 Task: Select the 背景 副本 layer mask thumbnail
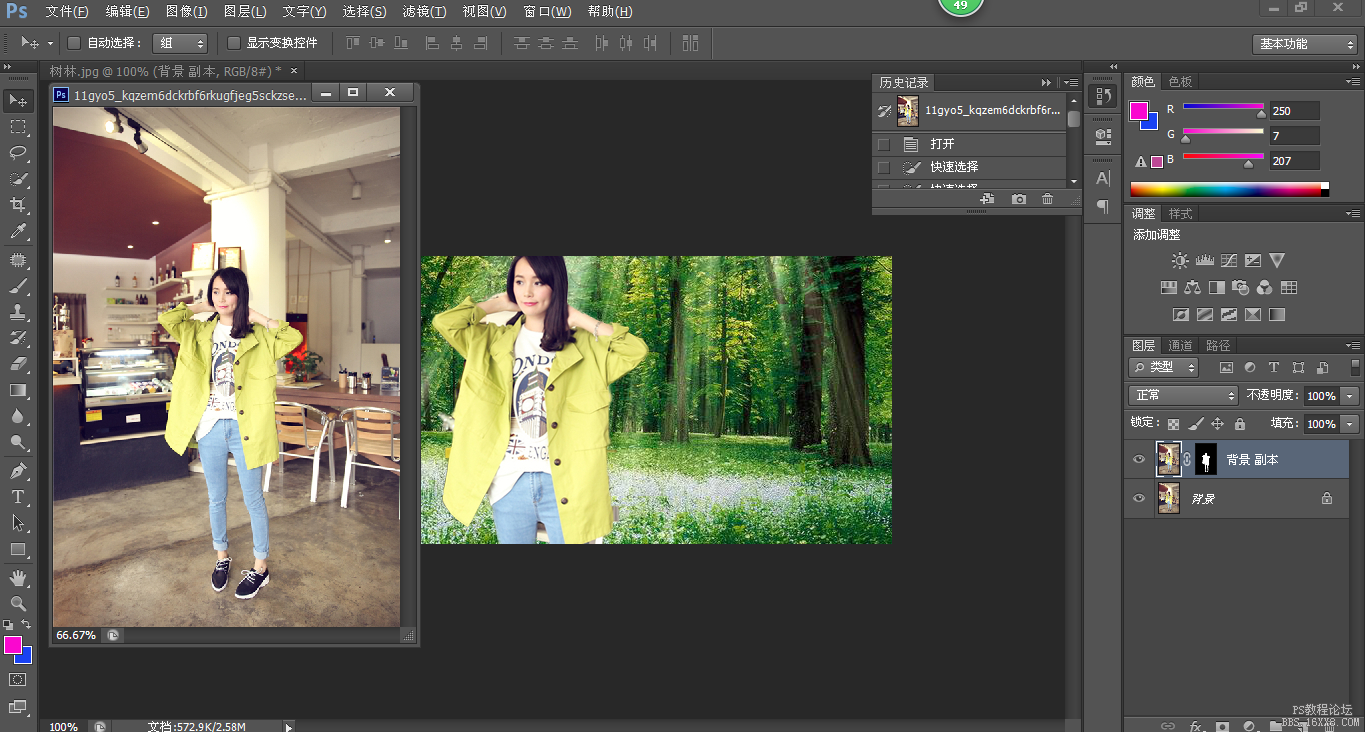pyautogui.click(x=1206, y=459)
